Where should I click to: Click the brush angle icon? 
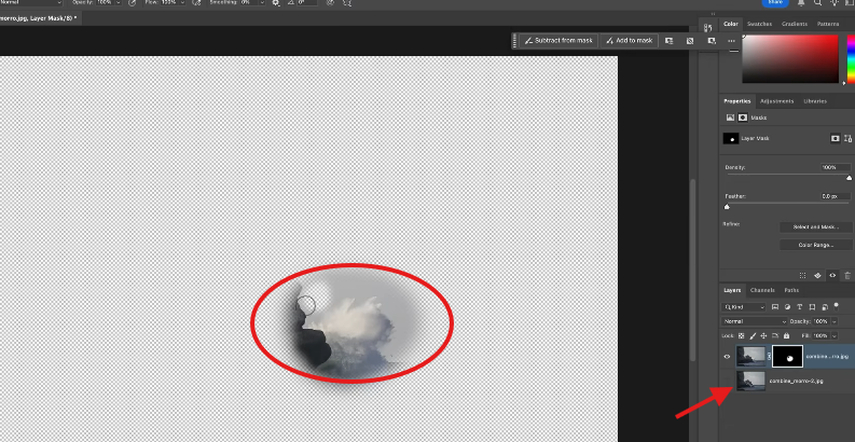click(291, 3)
